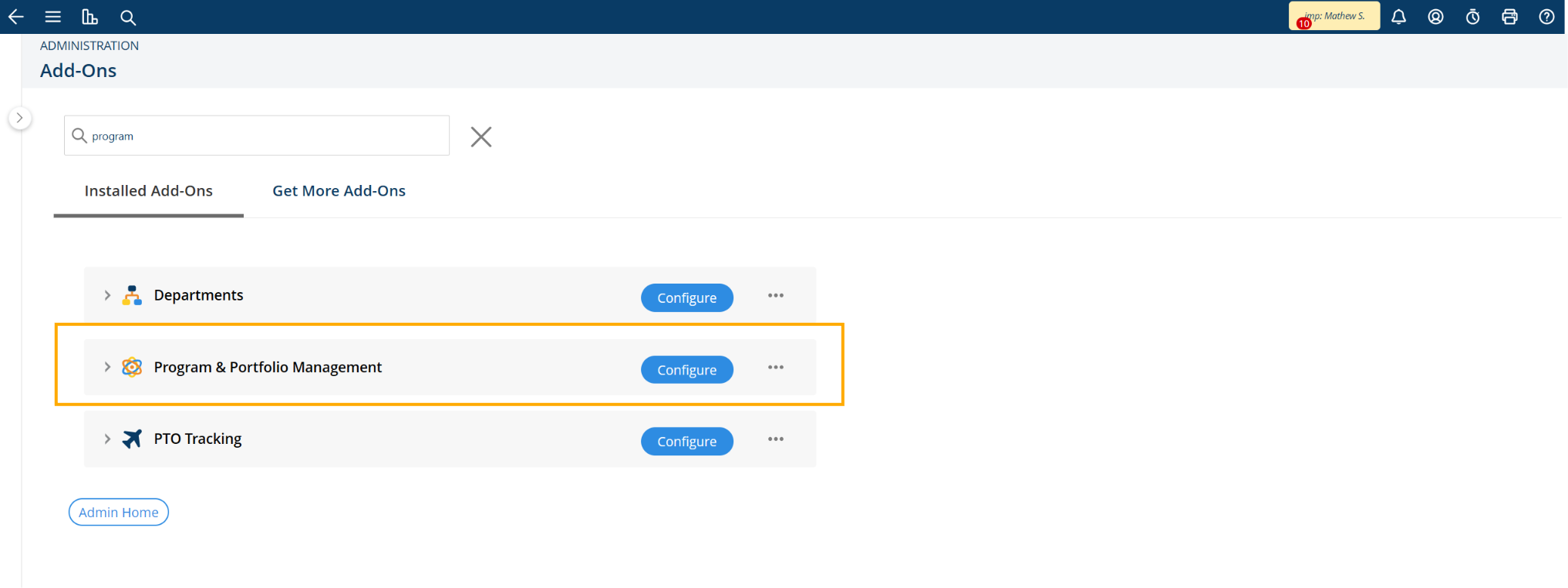Viewport: 1568px width, 588px height.
Task: Configure Program & Portfolio Management add-on
Action: click(x=686, y=369)
